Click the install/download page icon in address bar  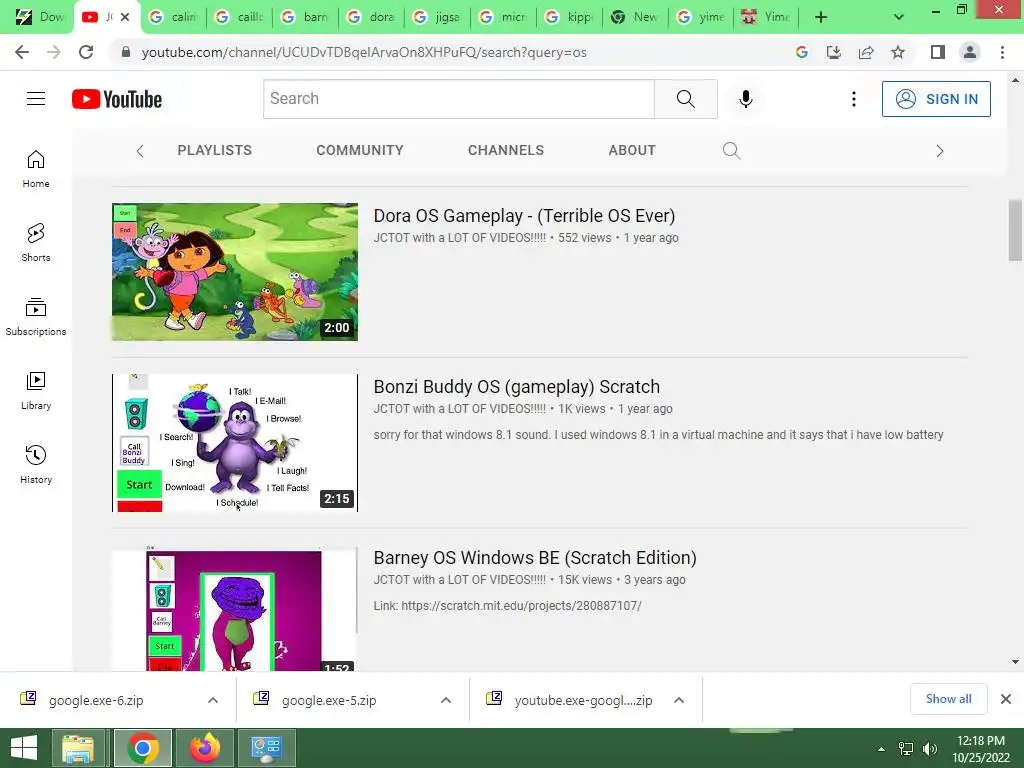click(x=834, y=52)
